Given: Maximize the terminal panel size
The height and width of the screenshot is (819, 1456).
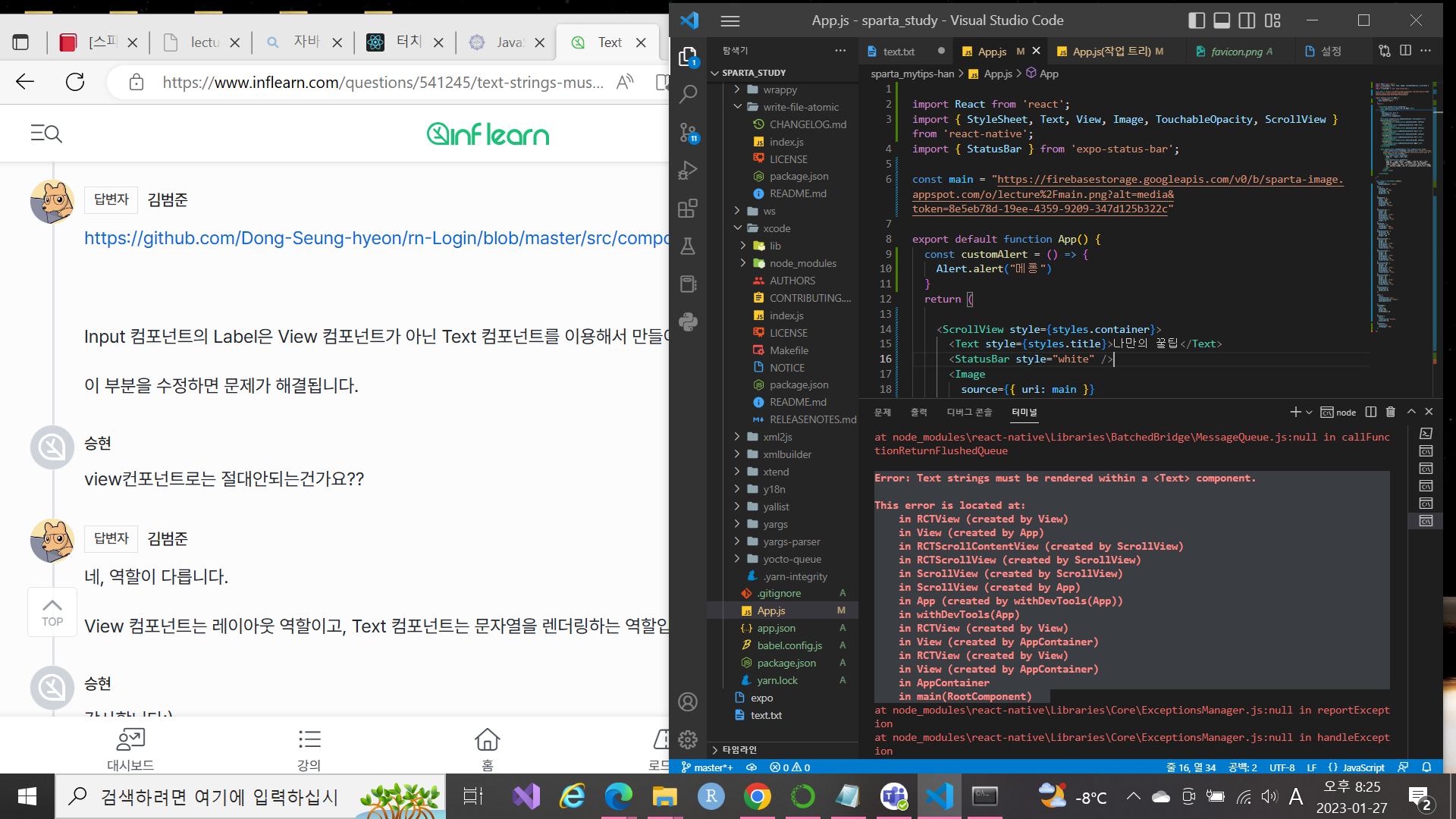Looking at the screenshot, I should [x=1411, y=412].
